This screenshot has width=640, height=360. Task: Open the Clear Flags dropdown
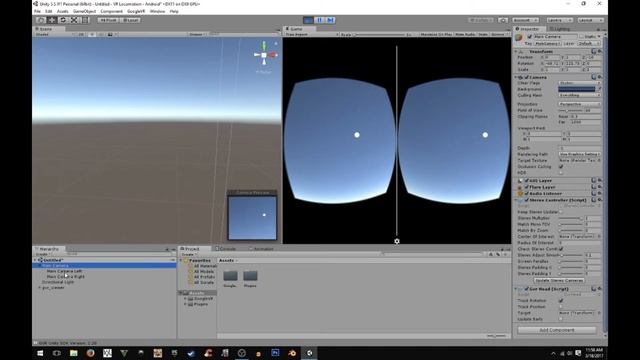pos(579,83)
